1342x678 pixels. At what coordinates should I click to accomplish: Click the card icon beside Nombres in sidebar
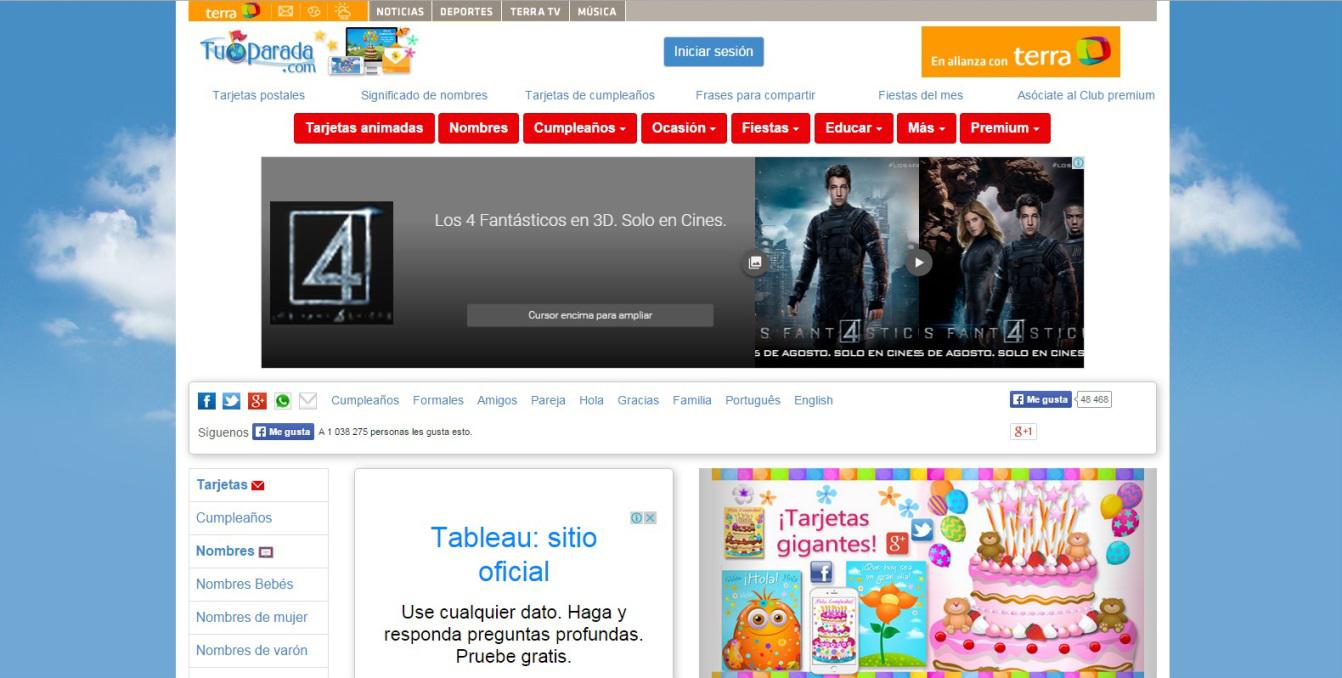tap(266, 552)
